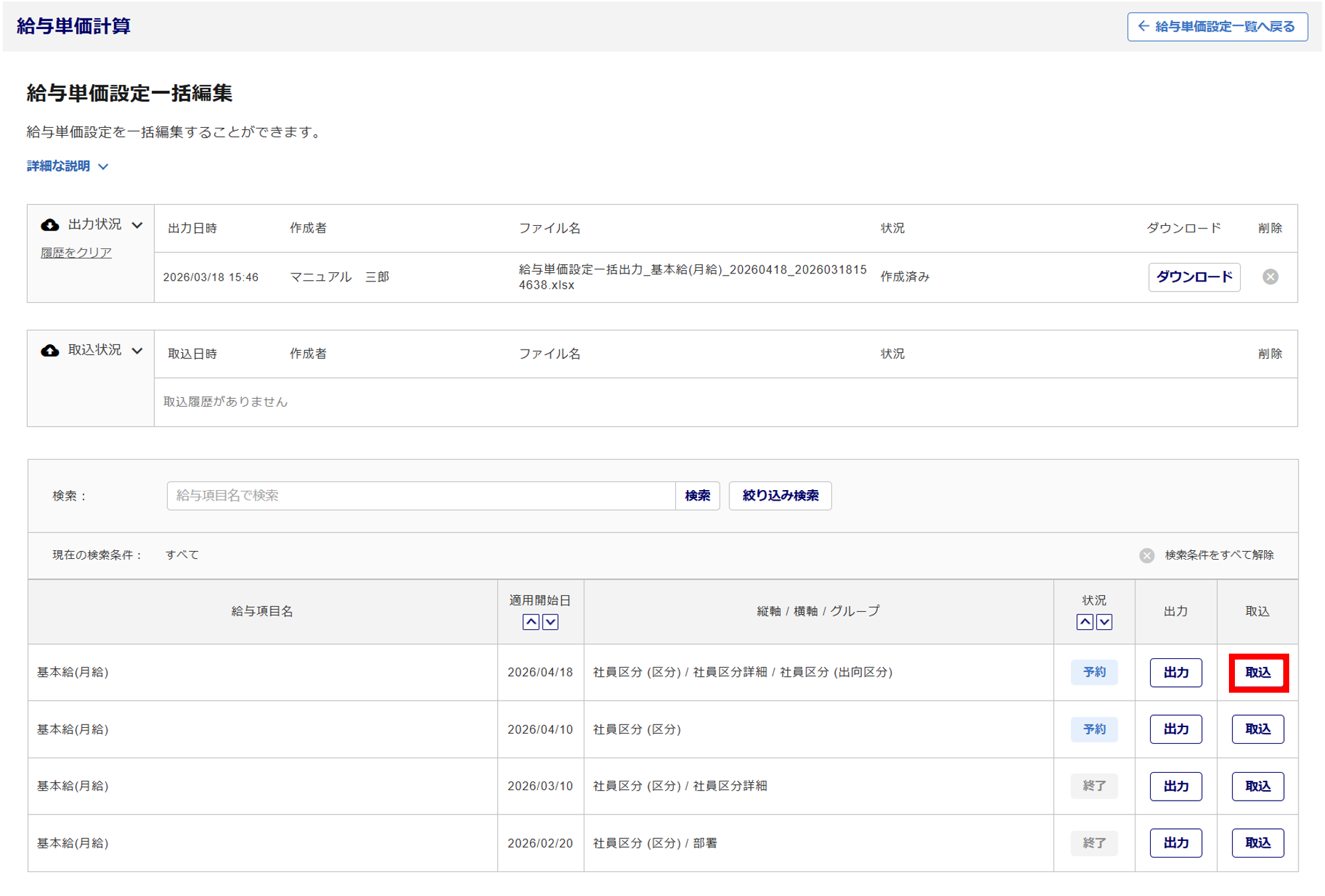Click 出力 for the 2026/04/10 row

click(x=1175, y=729)
